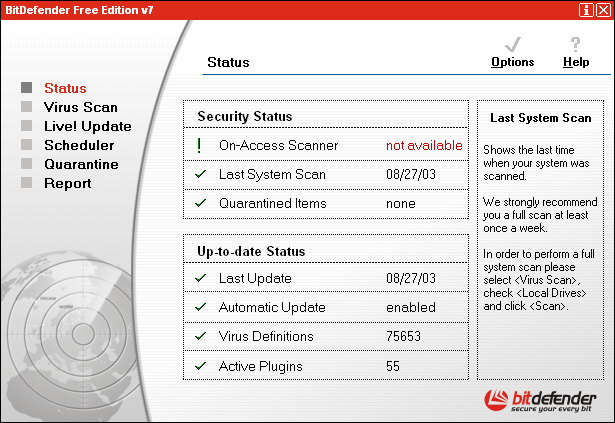Click the green check beside Automatic Update

tap(200, 307)
